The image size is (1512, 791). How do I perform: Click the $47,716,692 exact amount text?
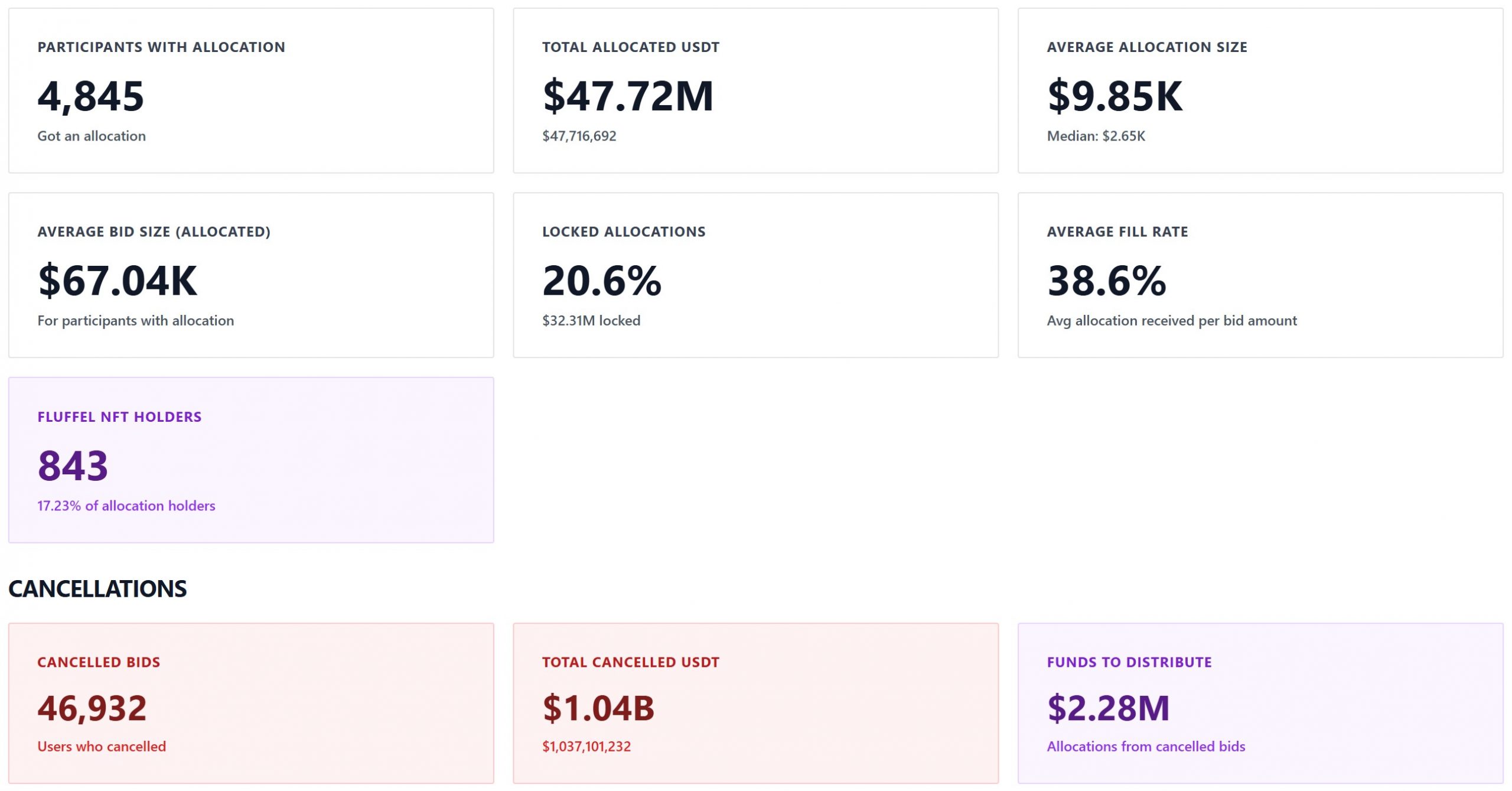(x=579, y=136)
